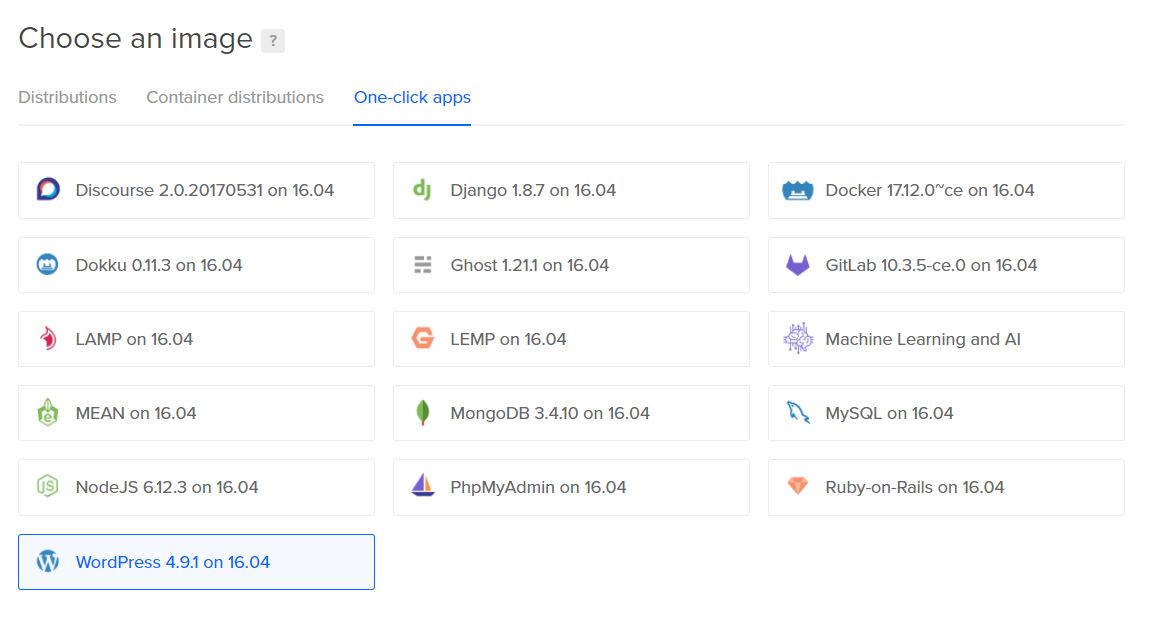Pick the Machine Learning and AI label
The height and width of the screenshot is (636, 1153).
pos(923,339)
